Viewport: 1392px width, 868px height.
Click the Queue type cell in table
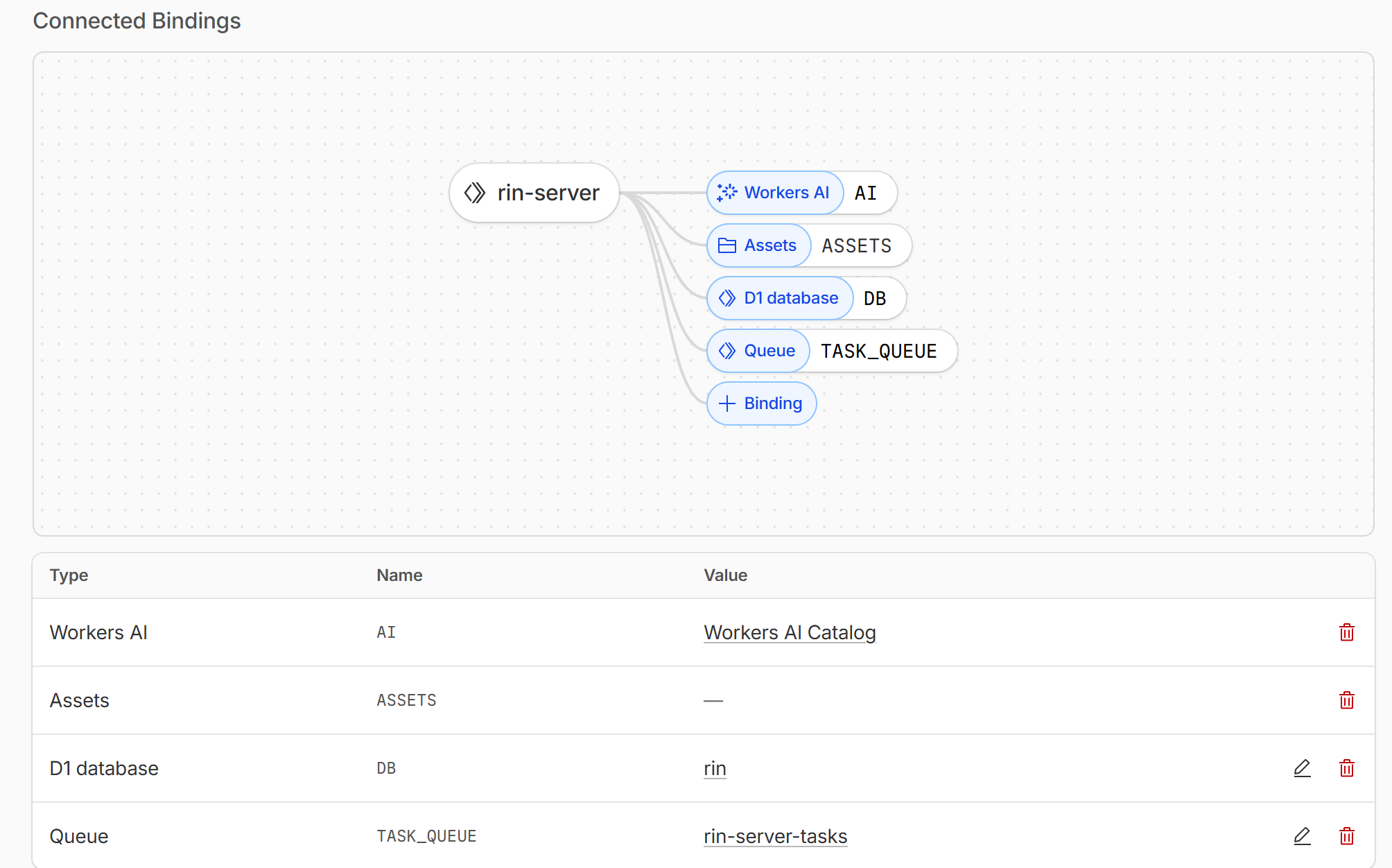tap(79, 836)
